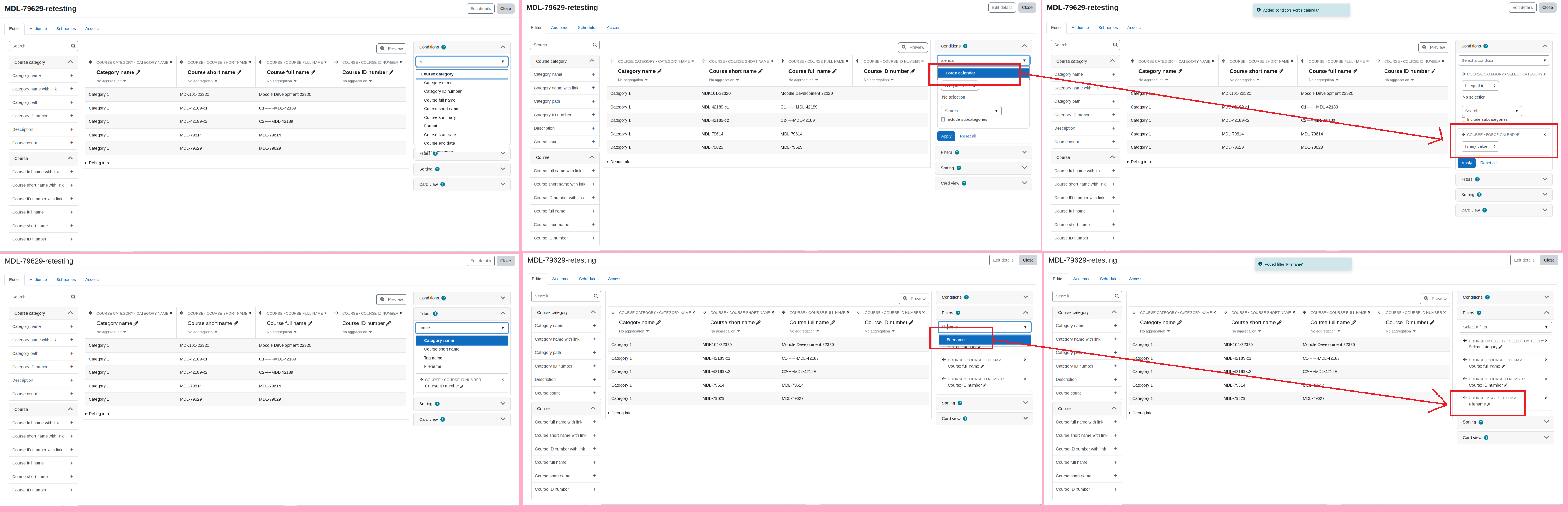Open the 'Select a condition' dropdown
The height and width of the screenshot is (512, 1568).
tap(1504, 60)
